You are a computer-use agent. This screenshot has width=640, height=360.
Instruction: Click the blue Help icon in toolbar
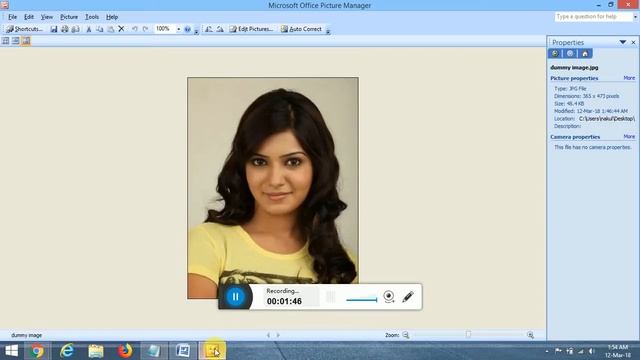188,29
